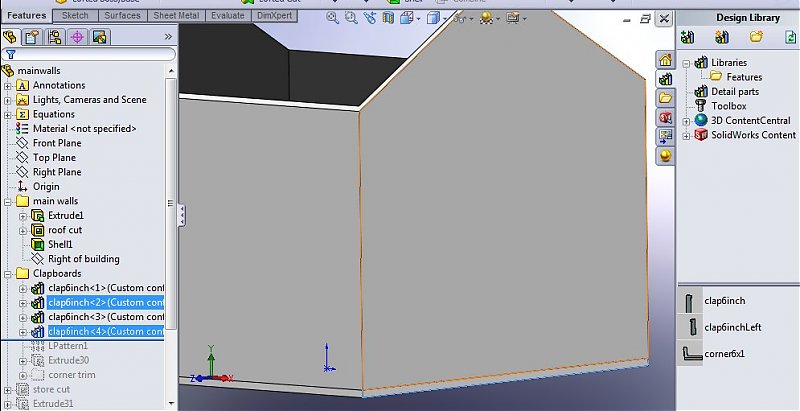The height and width of the screenshot is (411, 800).
Task: Click the View Settings monitor icon
Action: (512, 18)
